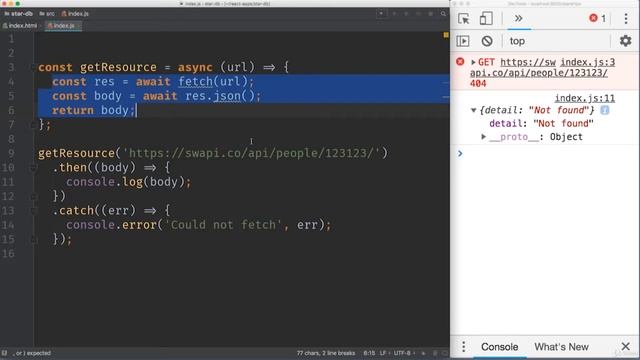Fold the .then callback at line 10
The image size is (640, 360).
[33, 168]
